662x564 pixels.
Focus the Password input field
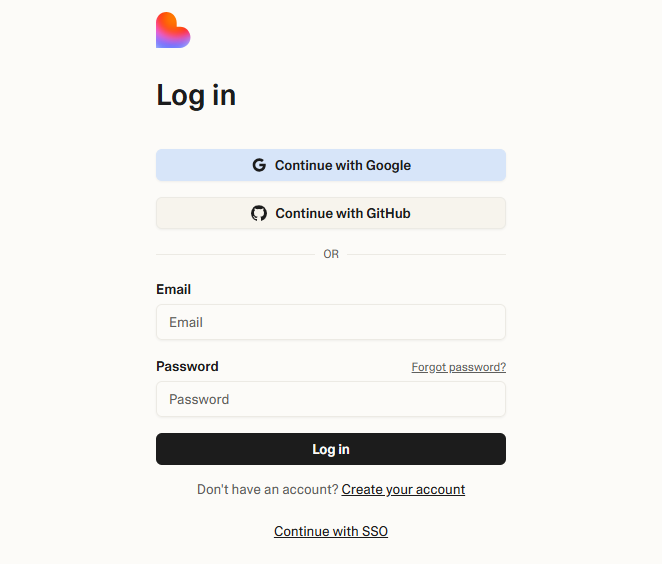pos(331,399)
